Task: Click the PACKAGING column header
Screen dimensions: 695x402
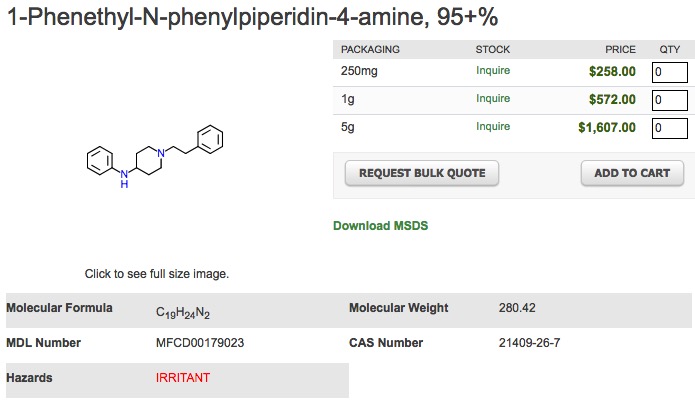Action: point(370,49)
